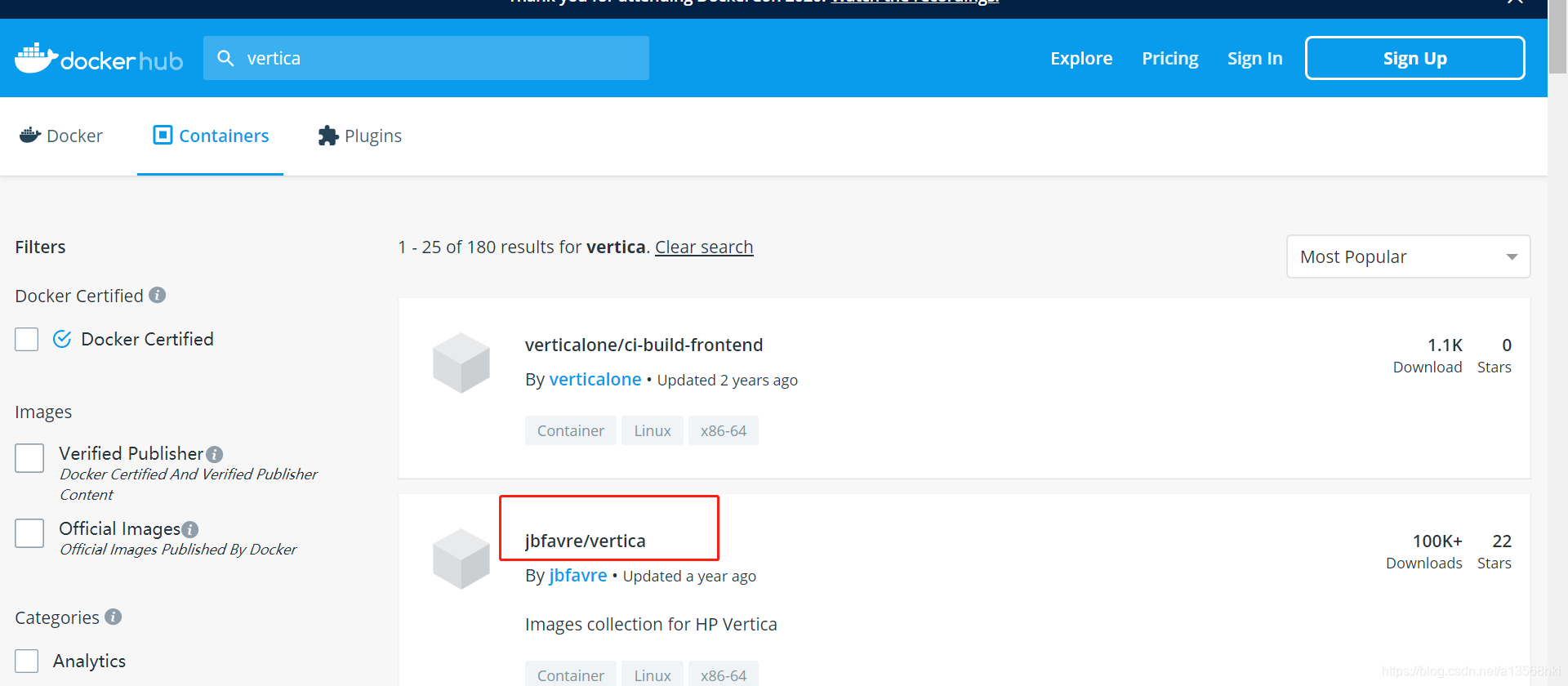Open the jbfavre/vertica repository
Image resolution: width=1568 pixels, height=686 pixels.
[585, 541]
